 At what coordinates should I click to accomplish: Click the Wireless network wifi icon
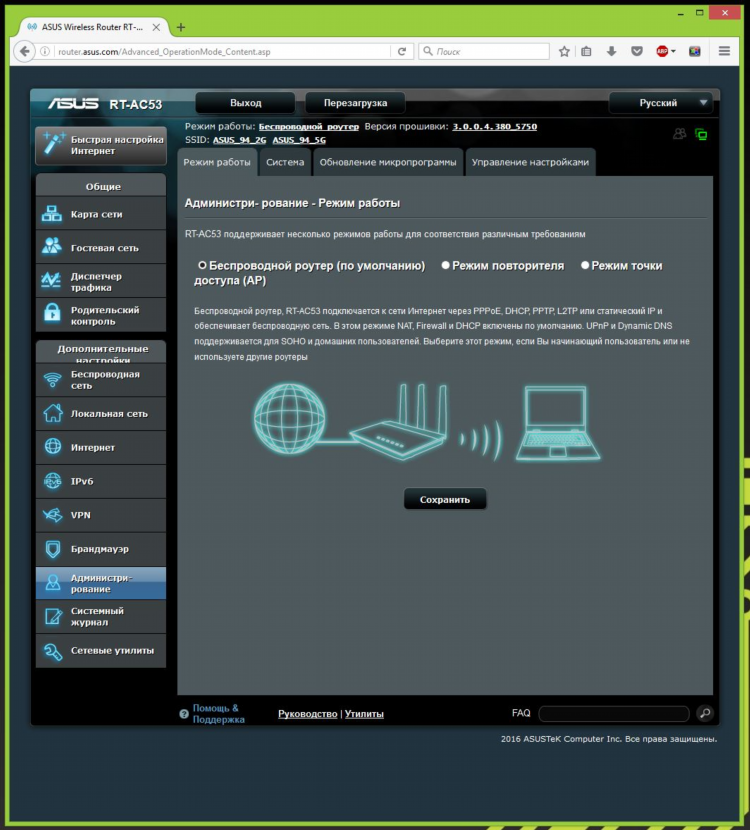pos(52,380)
